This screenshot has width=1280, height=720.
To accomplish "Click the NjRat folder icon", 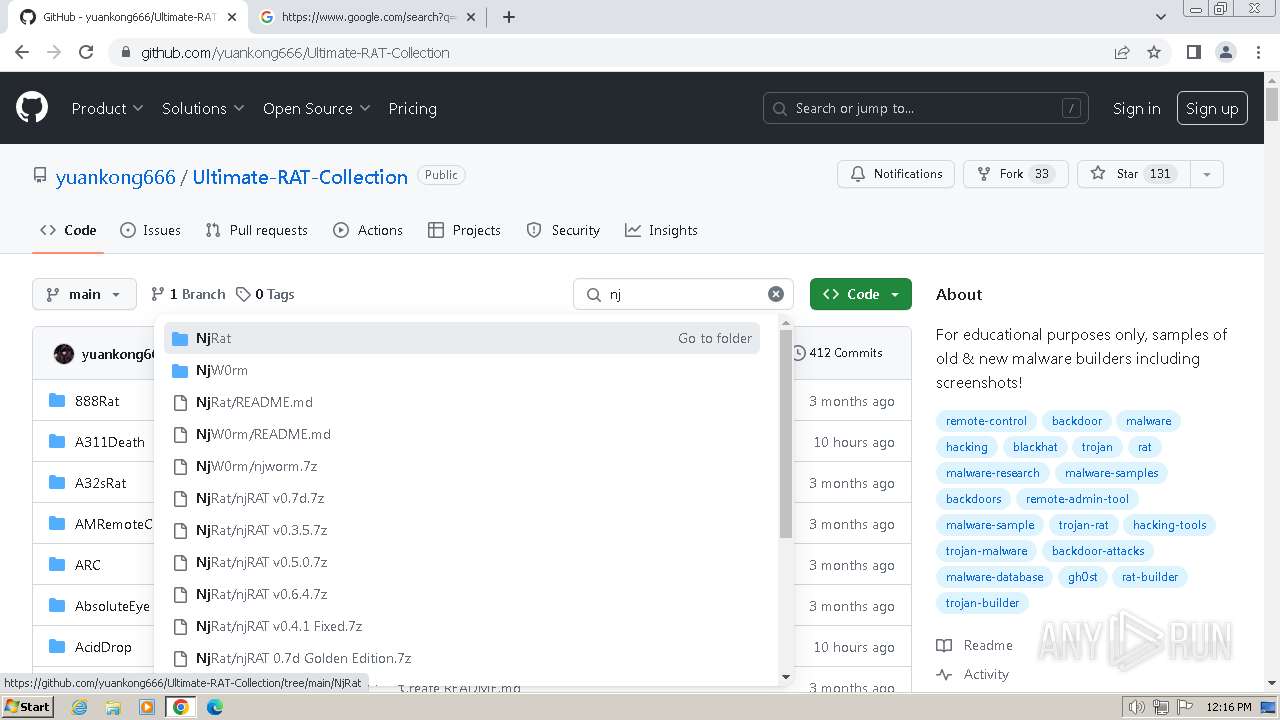I will click(x=180, y=338).
